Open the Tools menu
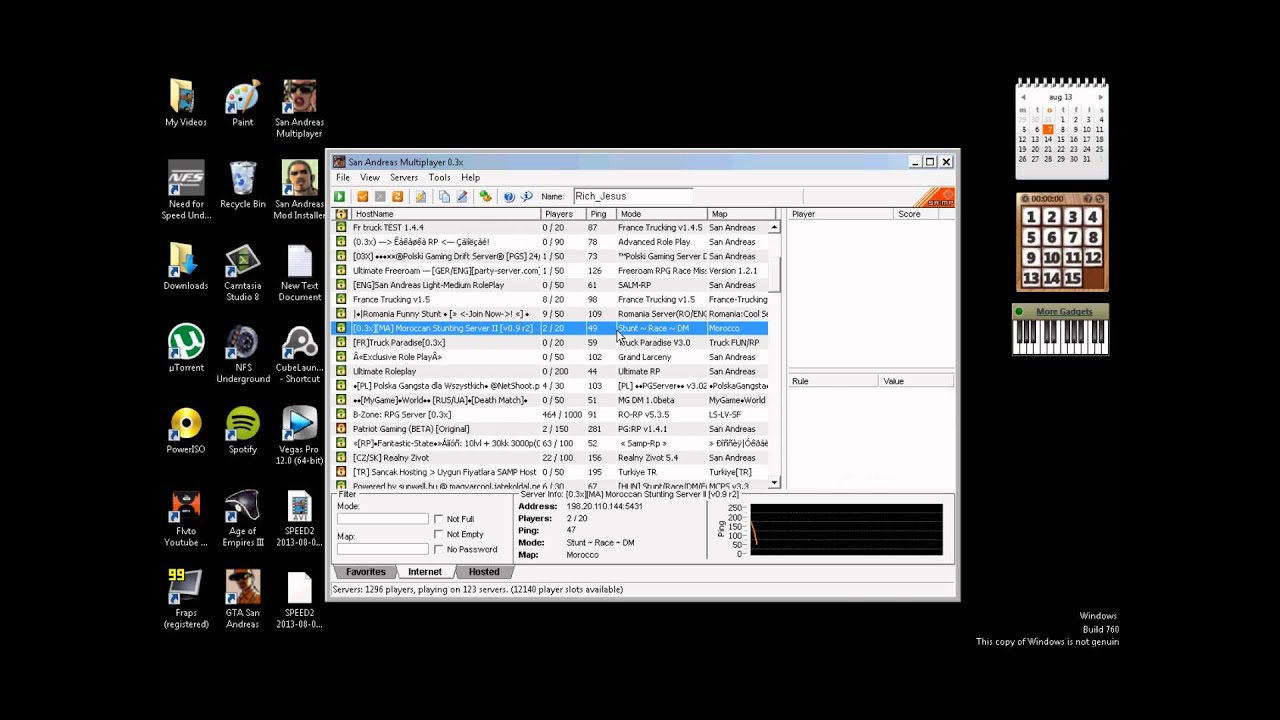The image size is (1280, 720). pos(439,178)
